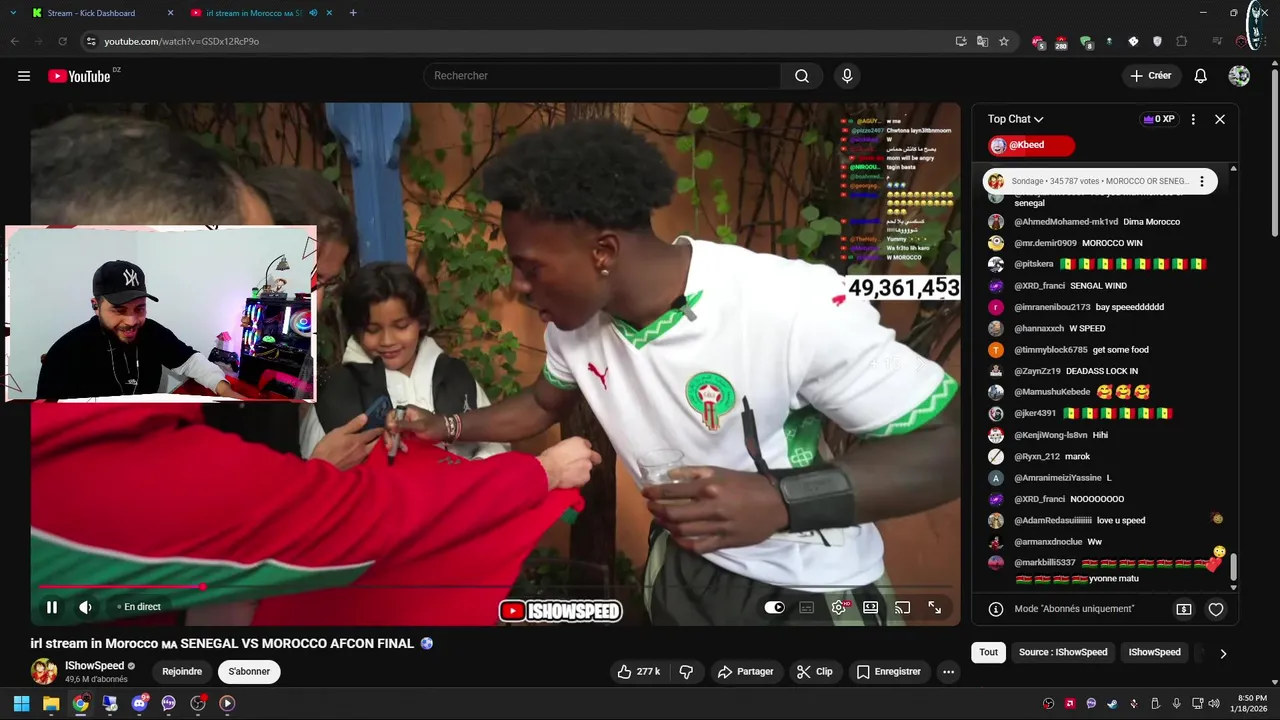Screen dimensions: 1280x720
Task: Dislike the video
Action: (686, 672)
